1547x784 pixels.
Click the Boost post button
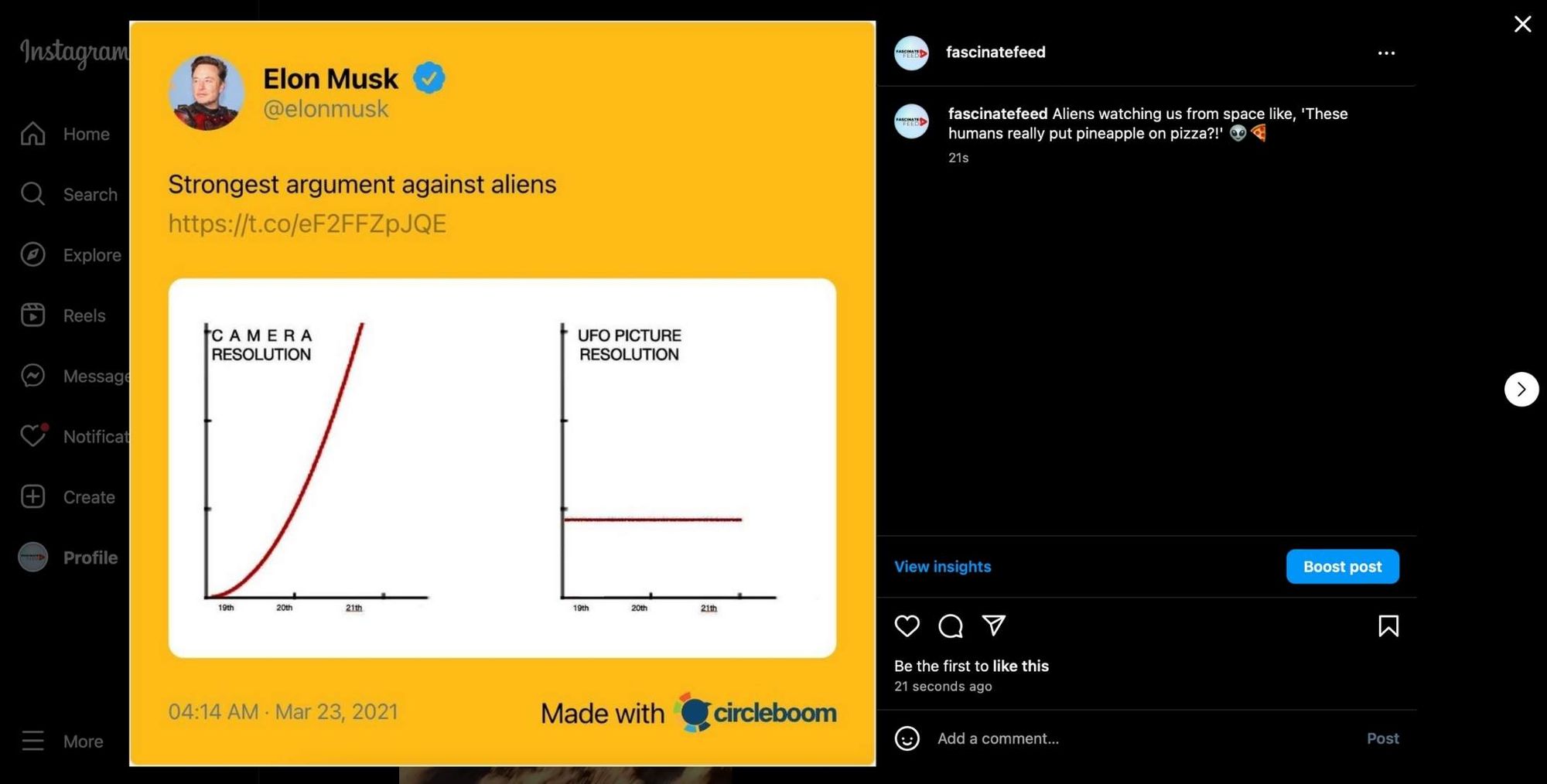click(1342, 566)
